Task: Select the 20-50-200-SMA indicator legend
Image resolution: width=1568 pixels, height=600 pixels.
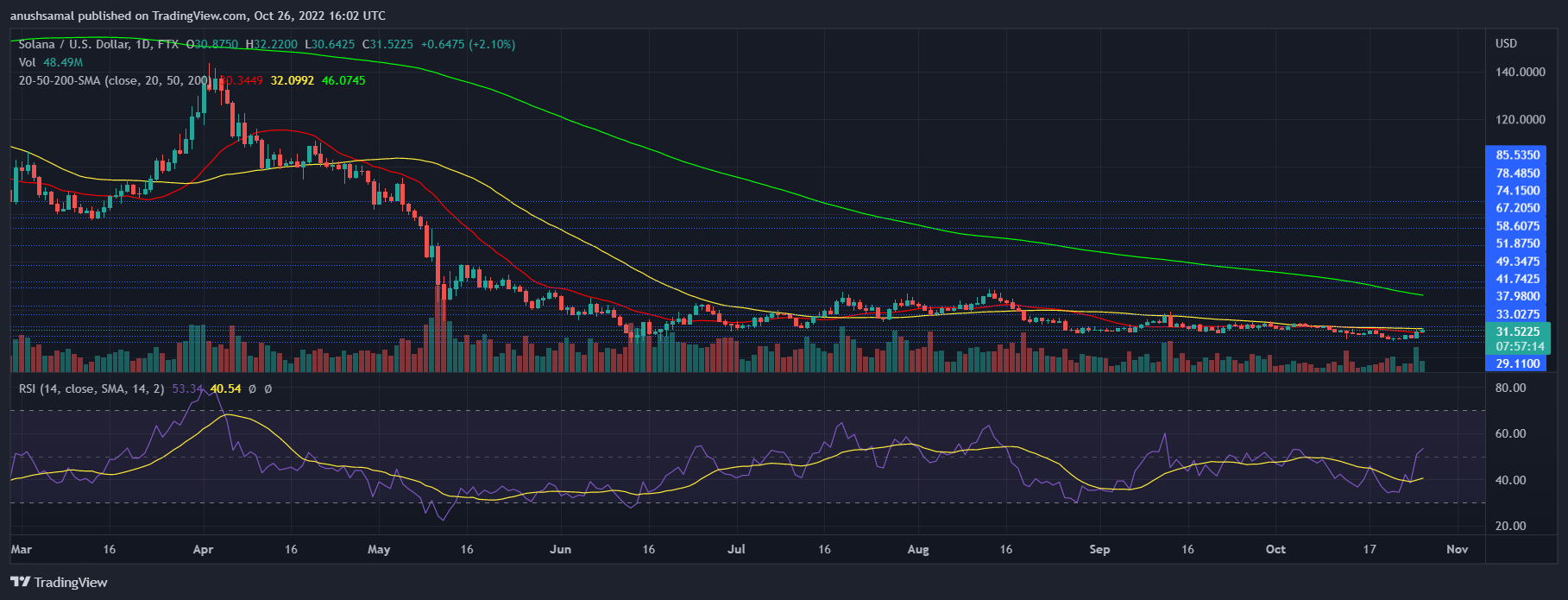Action: tap(114, 80)
